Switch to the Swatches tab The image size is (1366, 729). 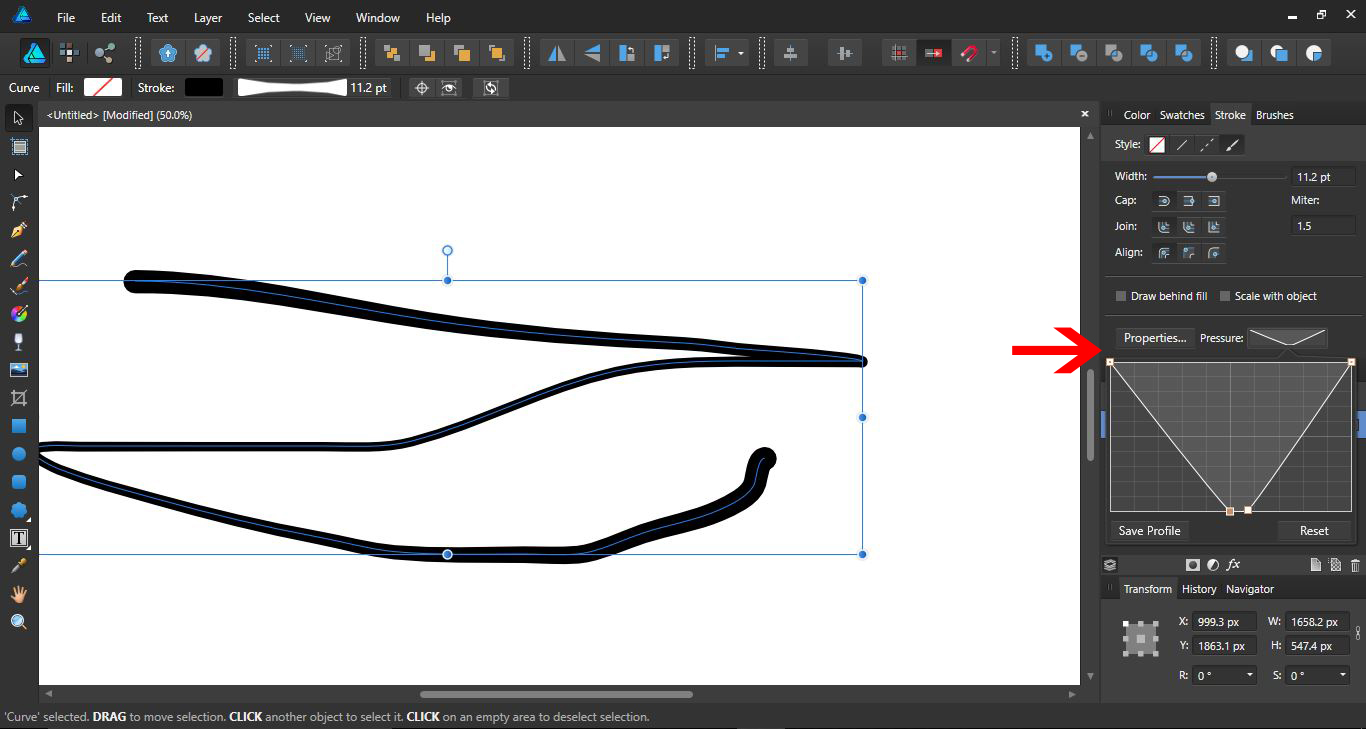tap(1182, 114)
